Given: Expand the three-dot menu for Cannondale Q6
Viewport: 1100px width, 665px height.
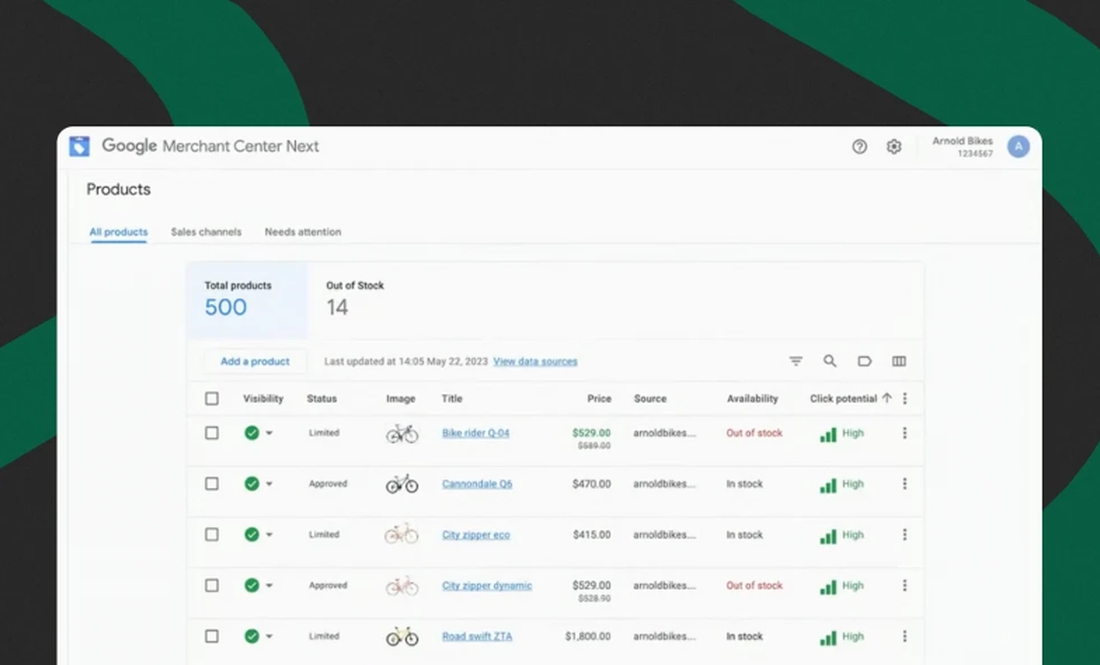Looking at the screenshot, I should (905, 484).
